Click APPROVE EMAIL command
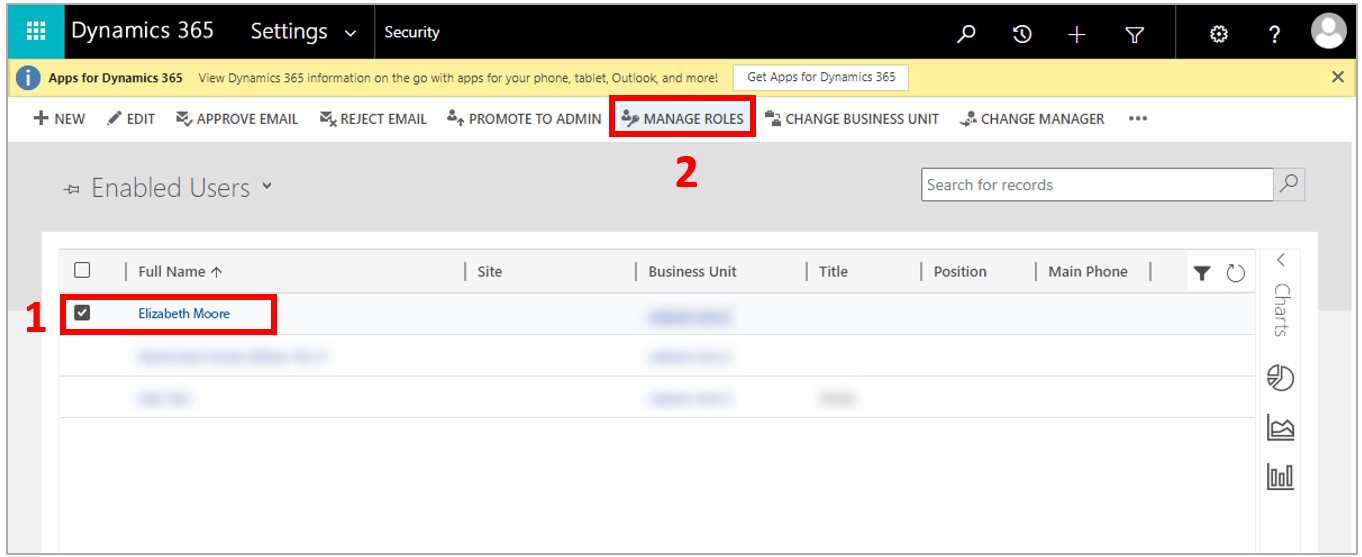1362x557 pixels. click(237, 118)
